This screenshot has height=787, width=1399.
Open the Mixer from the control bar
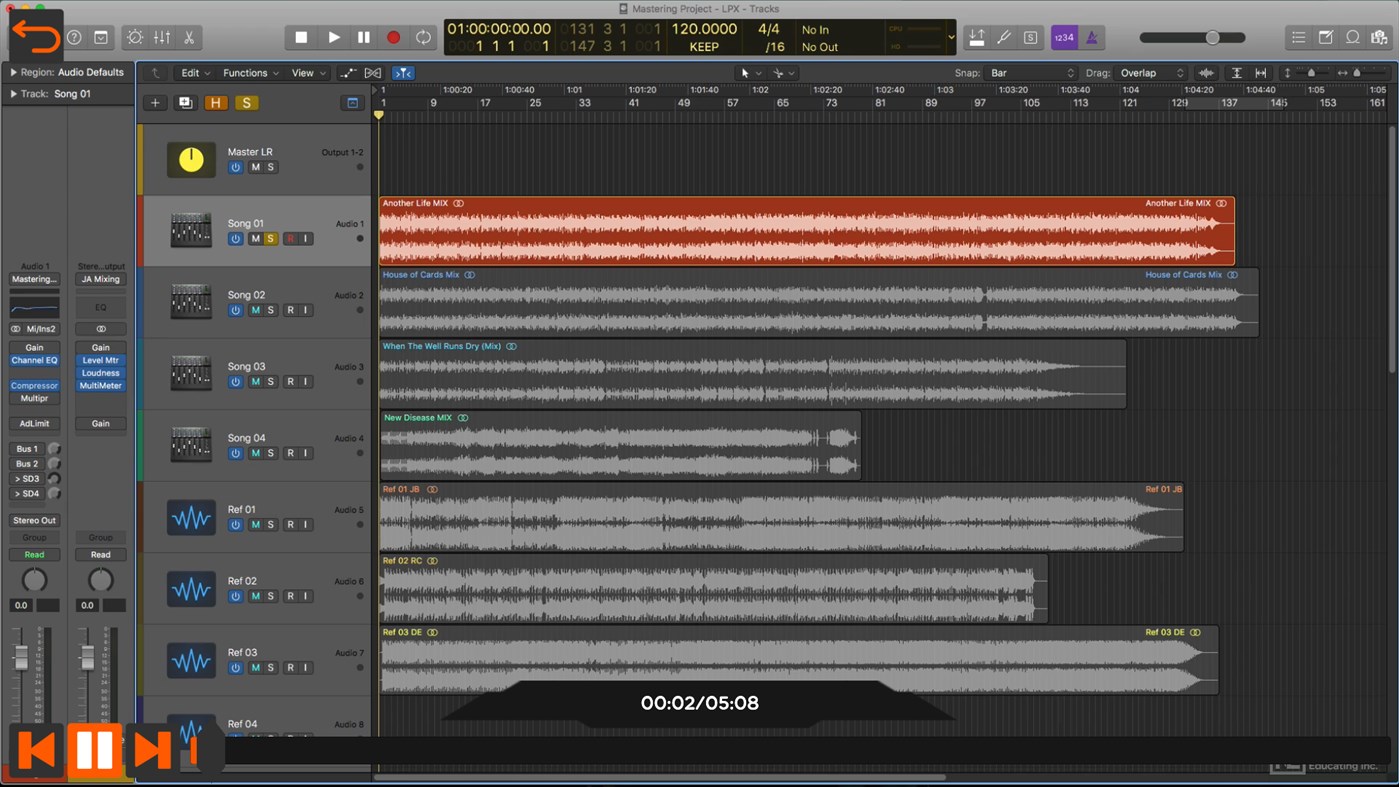[x=162, y=37]
